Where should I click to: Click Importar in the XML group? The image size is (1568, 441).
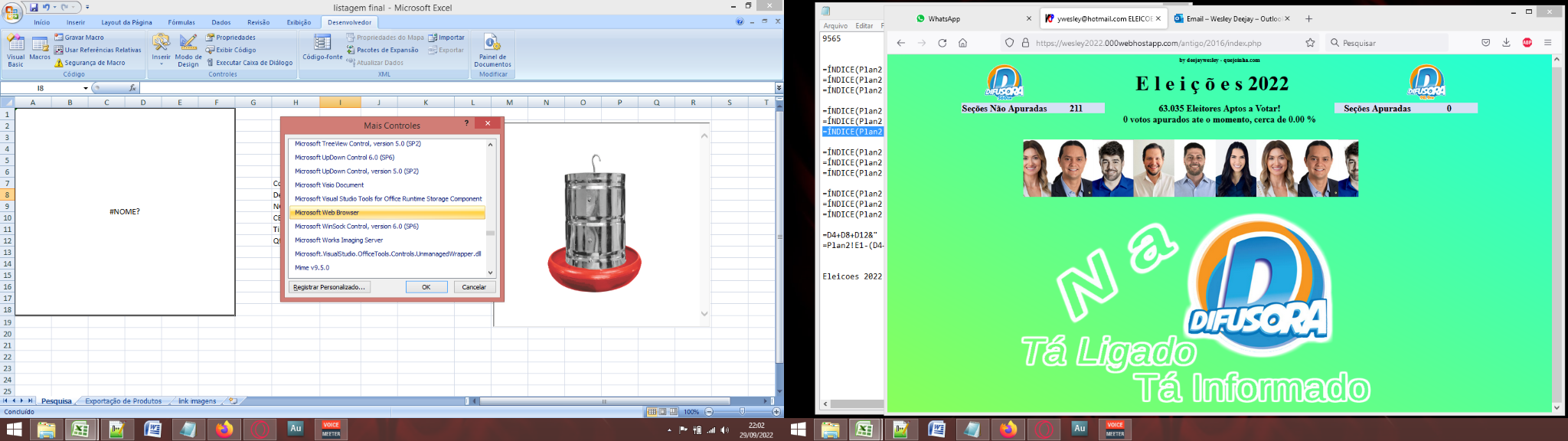(x=446, y=37)
